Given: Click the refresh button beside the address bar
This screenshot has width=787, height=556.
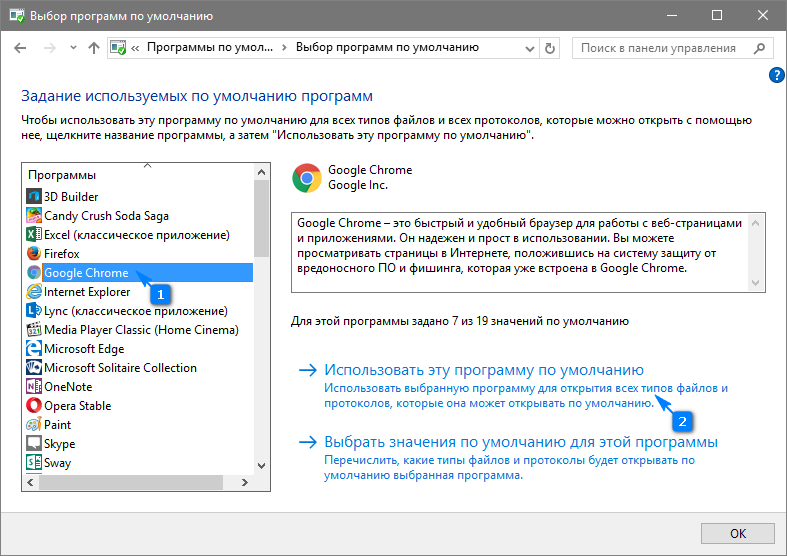Looking at the screenshot, I should pos(549,48).
